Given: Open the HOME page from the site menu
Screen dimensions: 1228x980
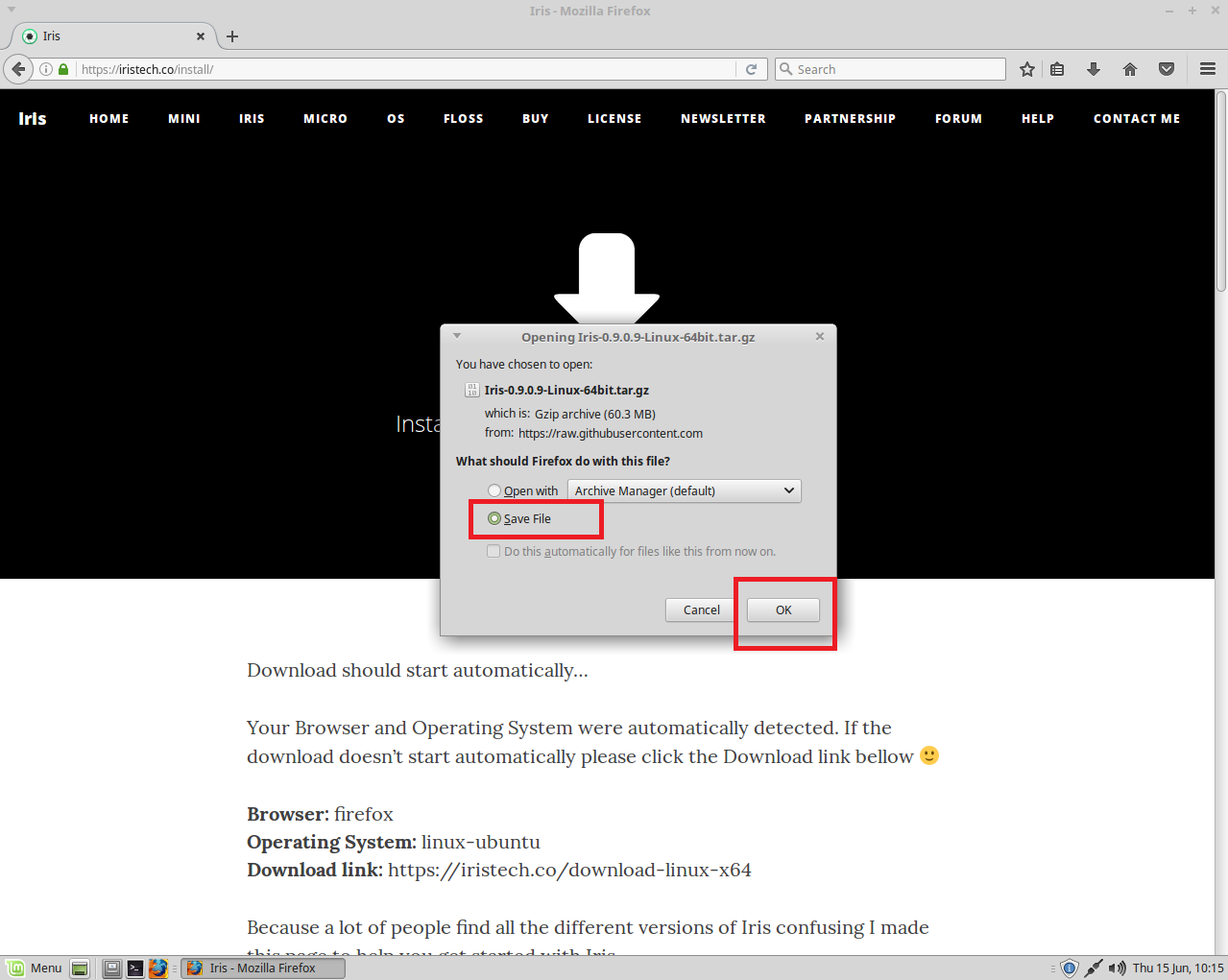Looking at the screenshot, I should (109, 119).
